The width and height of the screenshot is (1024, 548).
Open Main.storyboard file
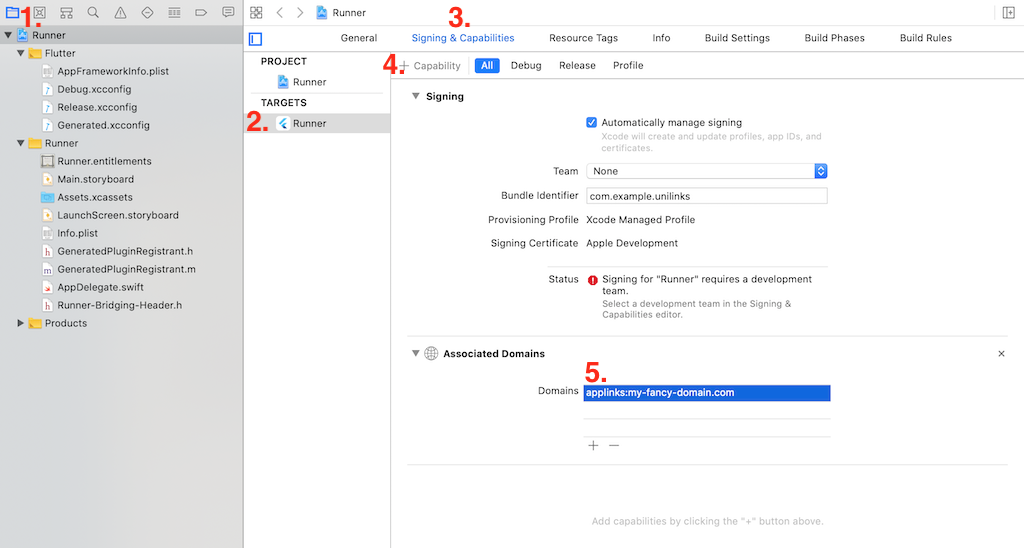(x=95, y=179)
